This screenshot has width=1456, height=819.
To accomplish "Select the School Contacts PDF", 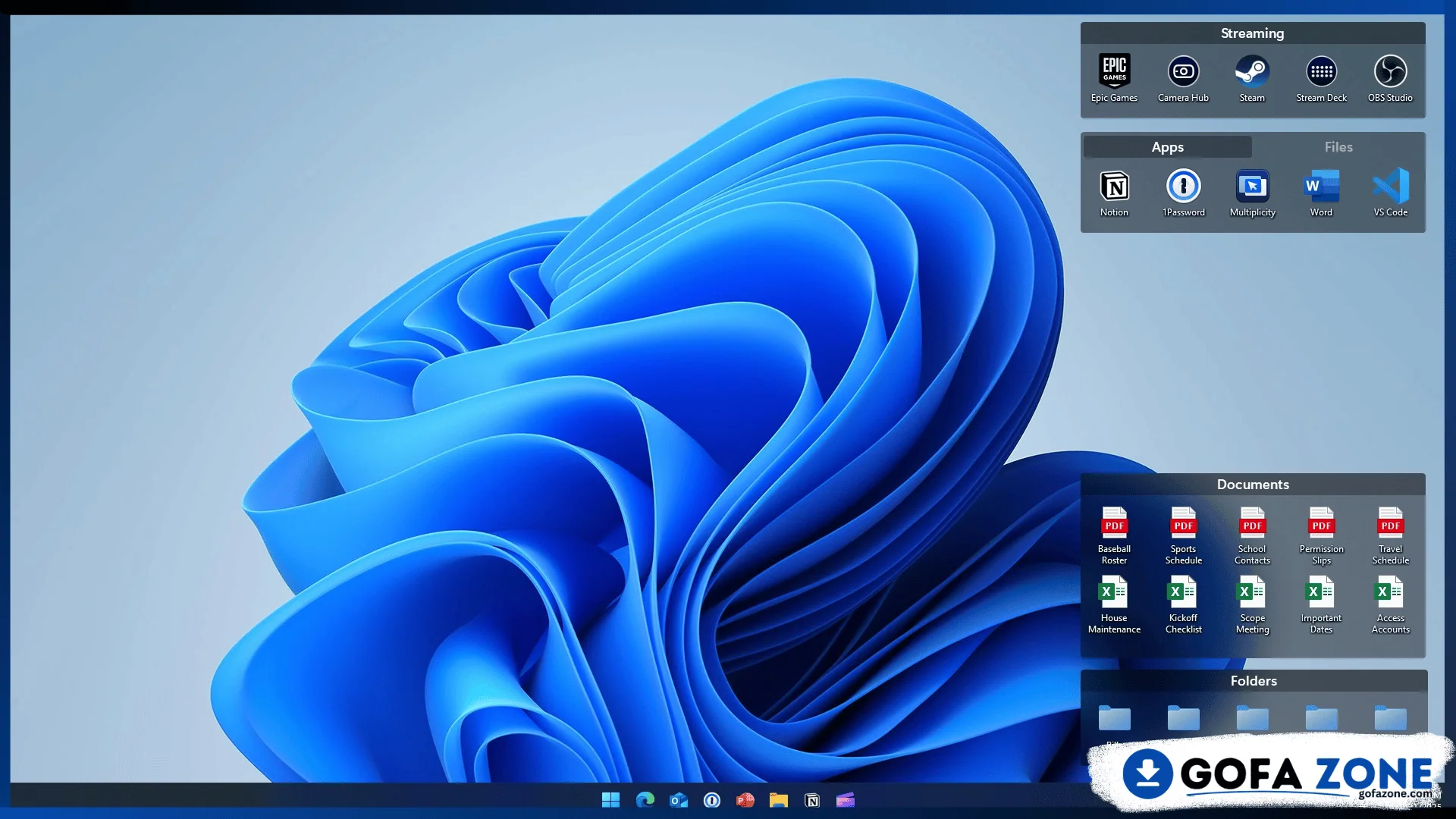I will [1252, 535].
